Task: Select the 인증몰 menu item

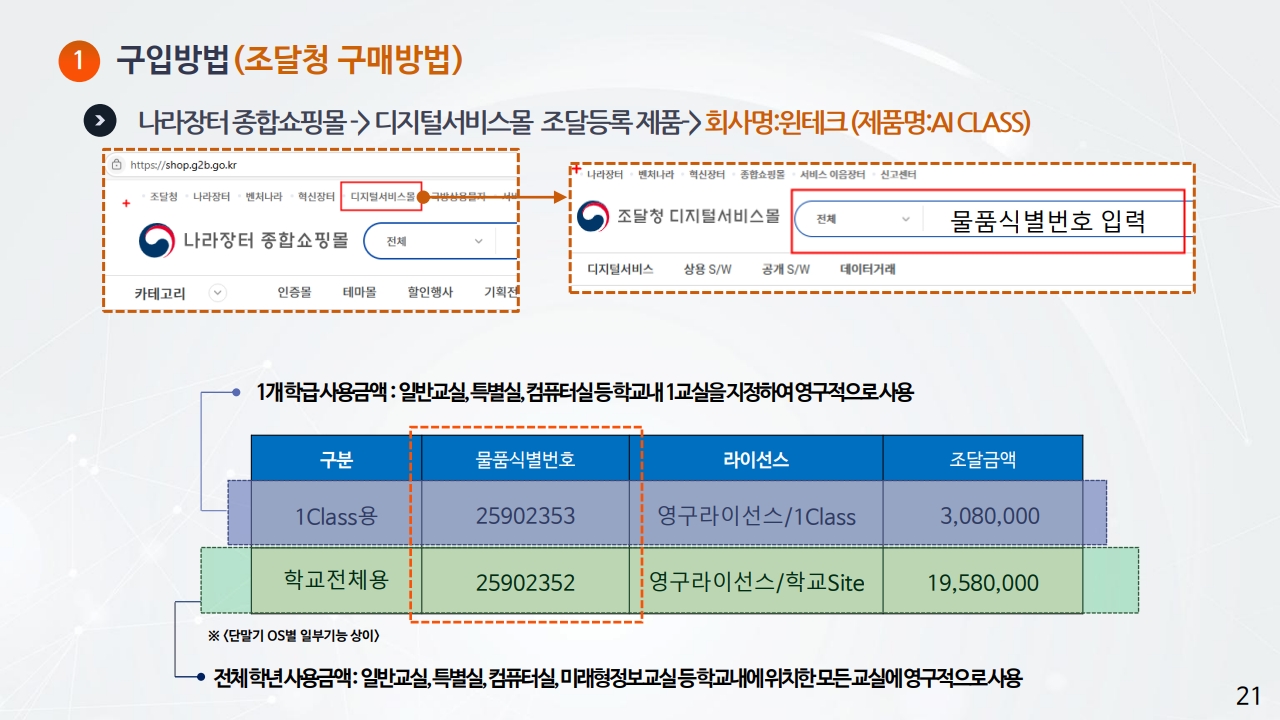Action: tap(294, 293)
